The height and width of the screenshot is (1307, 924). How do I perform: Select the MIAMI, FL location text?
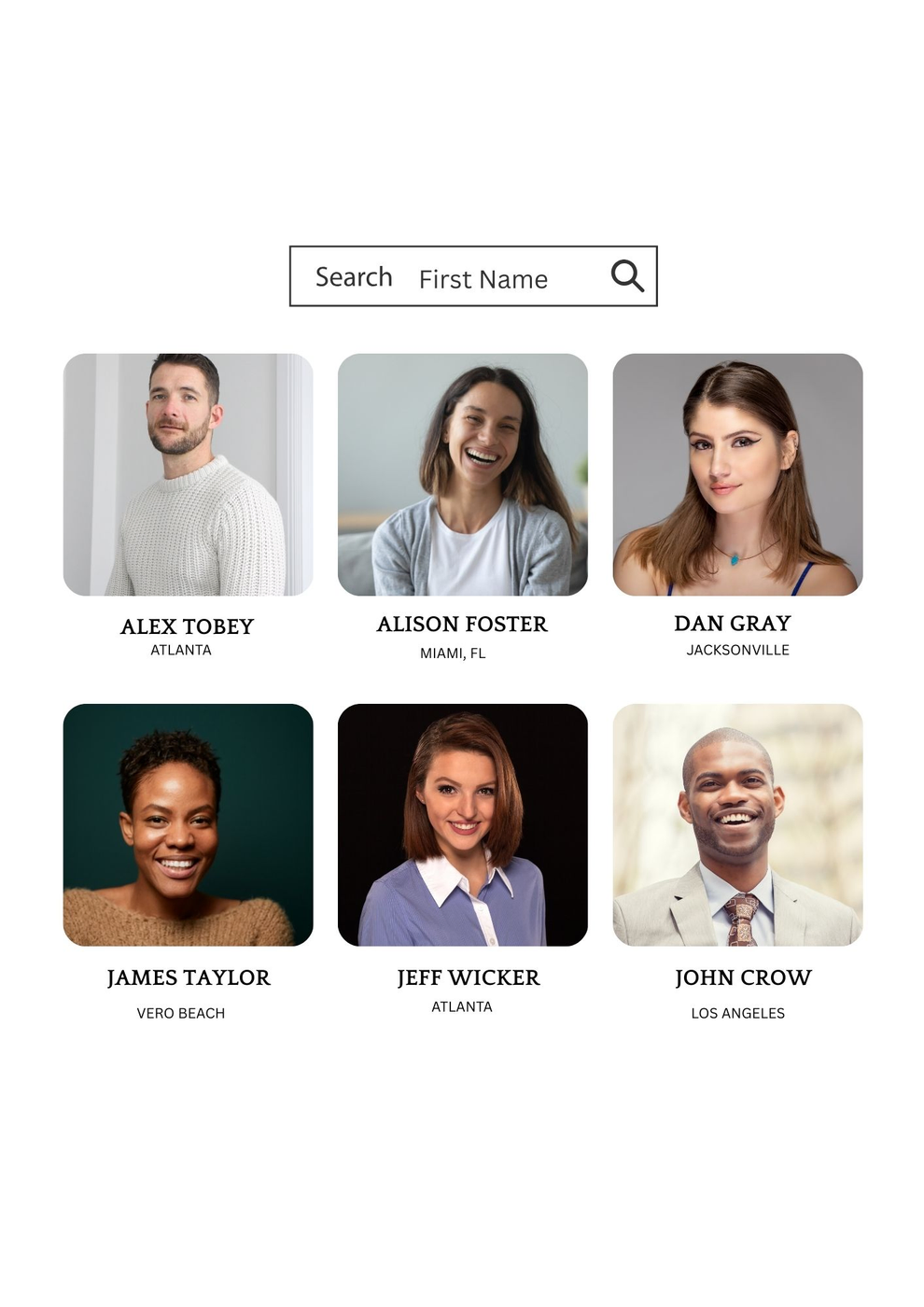[x=453, y=653]
